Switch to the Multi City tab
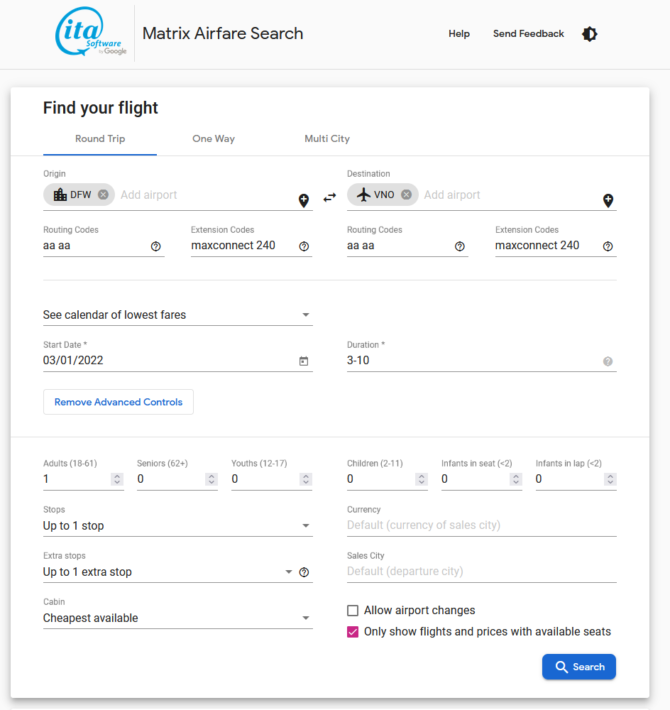 [327, 139]
